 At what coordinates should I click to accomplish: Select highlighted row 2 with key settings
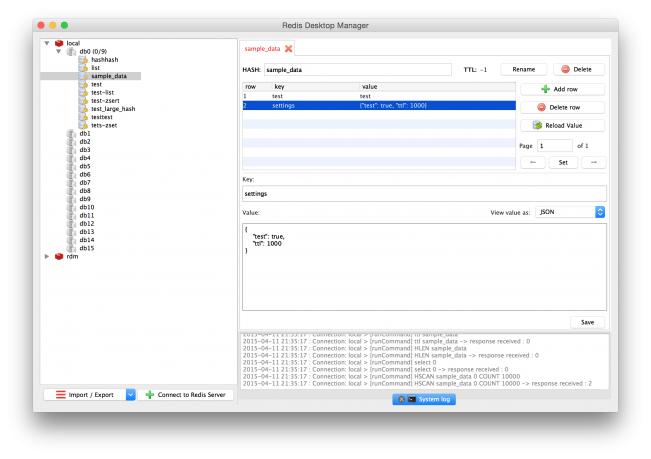tap(379, 106)
